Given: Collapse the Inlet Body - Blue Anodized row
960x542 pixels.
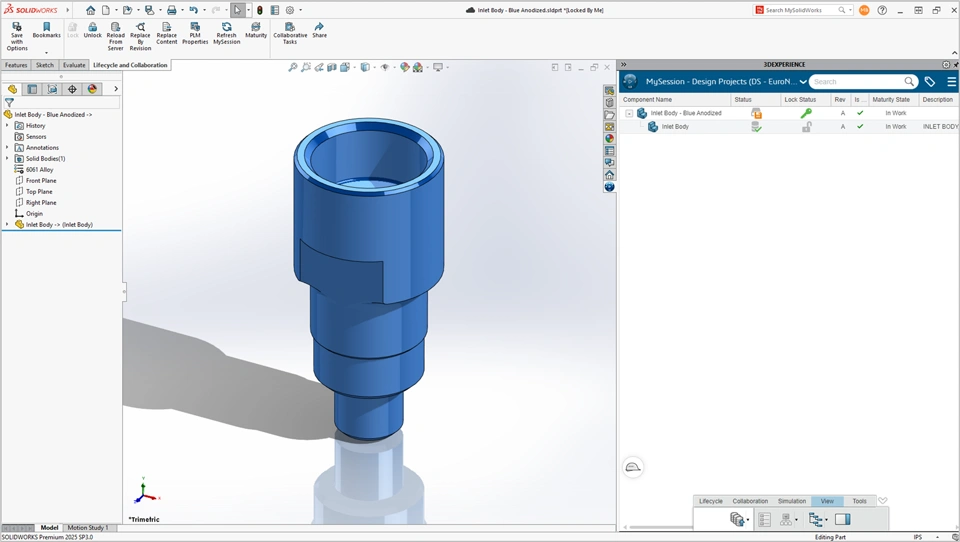Looking at the screenshot, I should pos(629,113).
